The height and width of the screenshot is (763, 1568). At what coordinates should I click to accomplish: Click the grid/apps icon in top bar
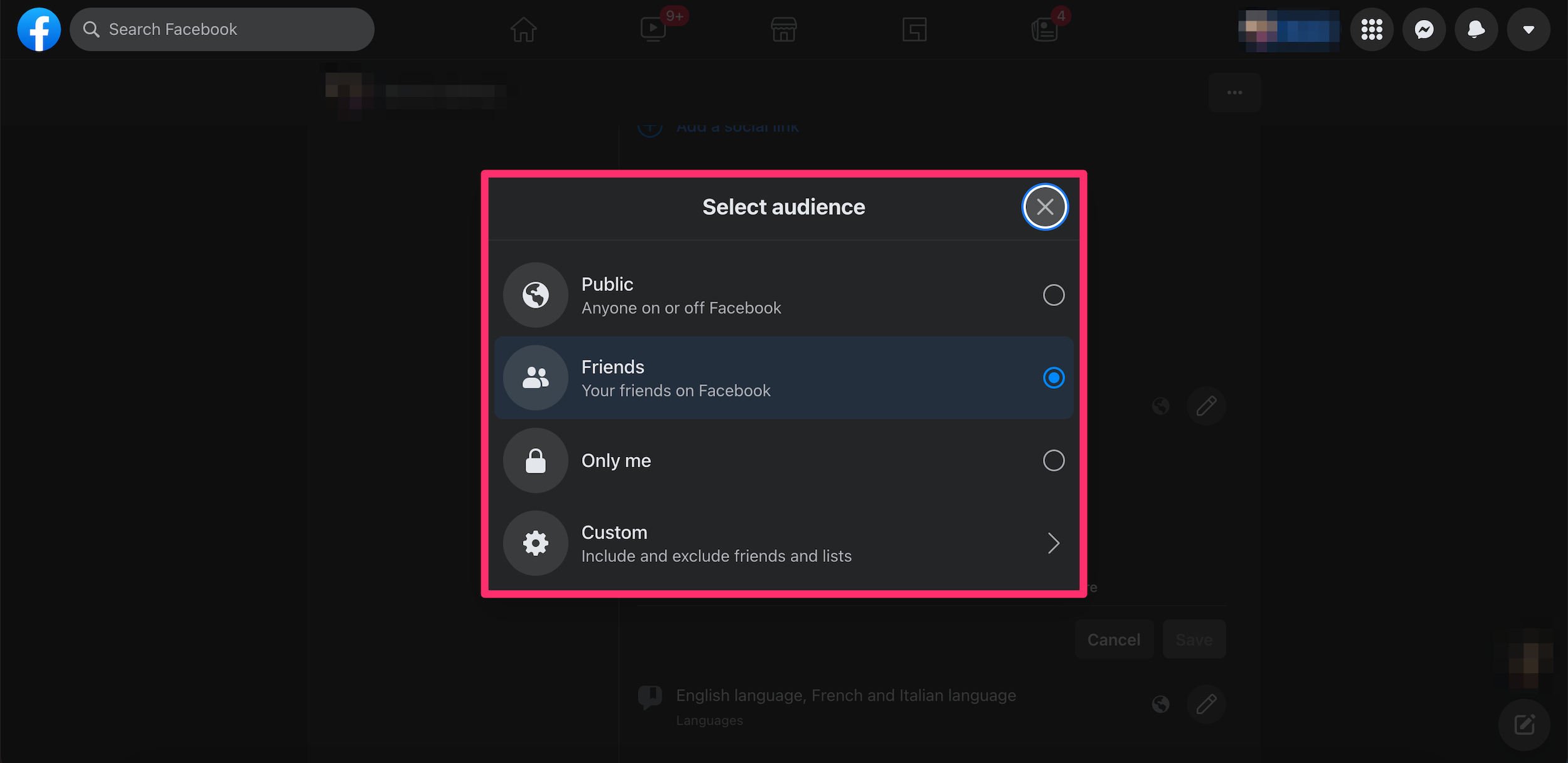[x=1372, y=29]
